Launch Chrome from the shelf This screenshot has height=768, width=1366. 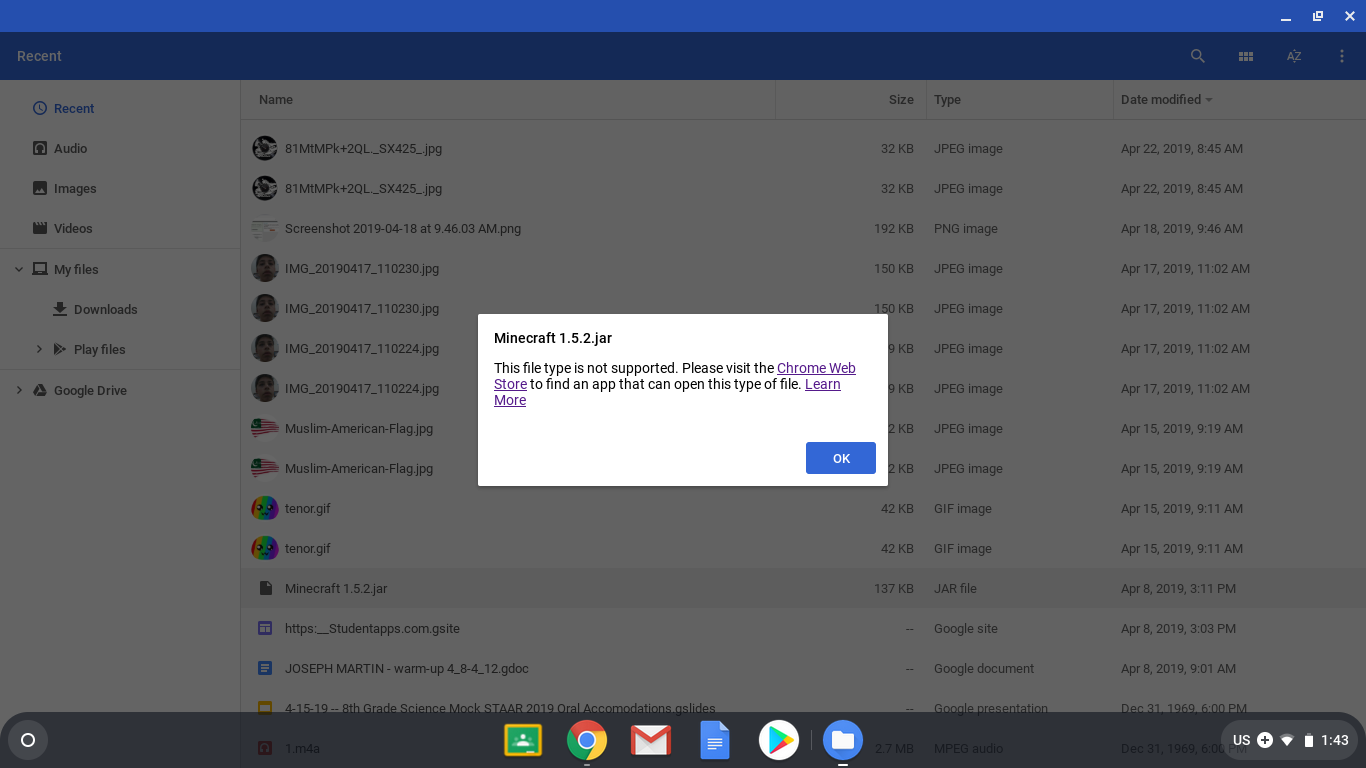[x=587, y=740]
